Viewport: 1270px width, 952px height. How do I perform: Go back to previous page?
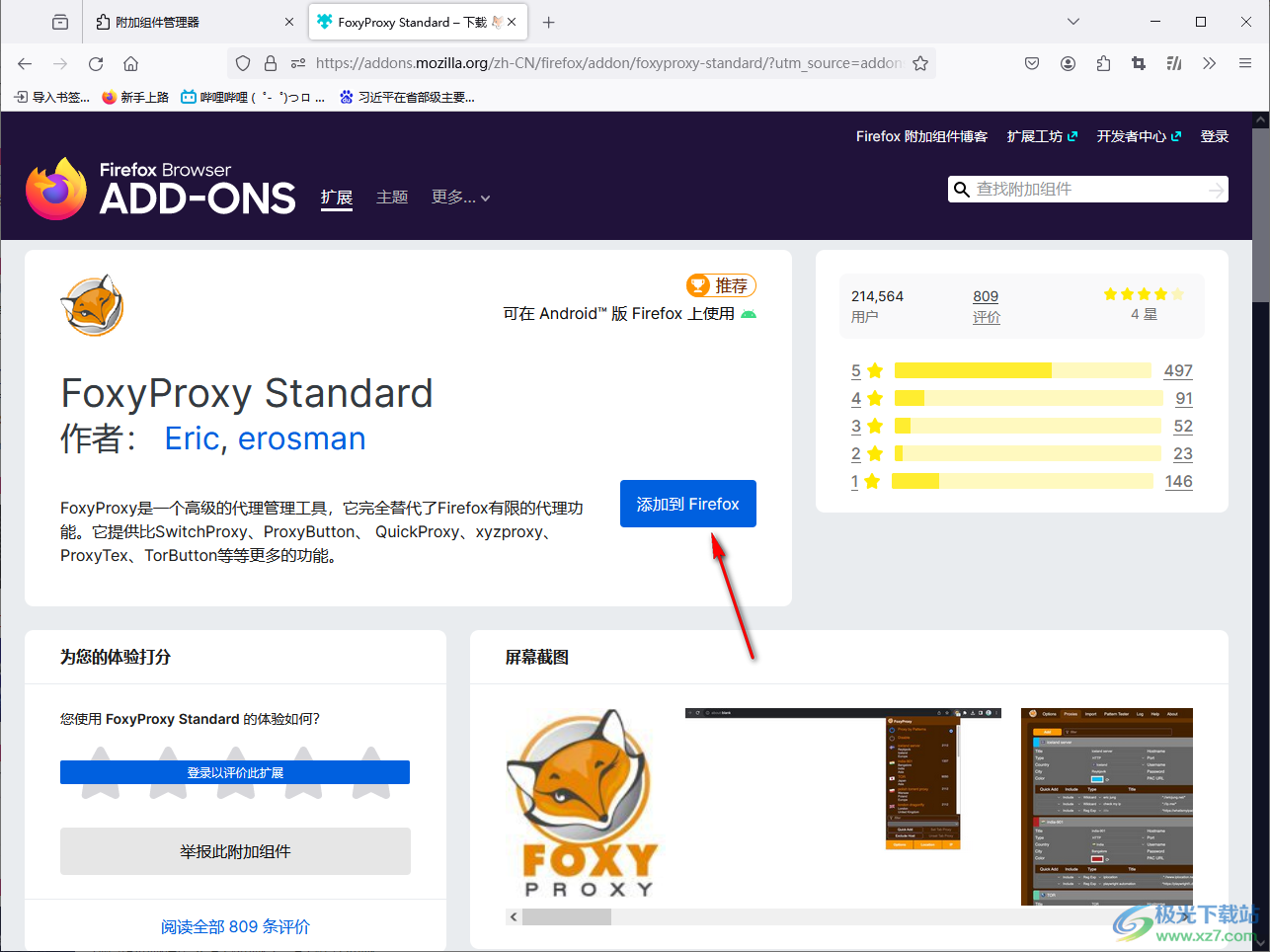(25, 63)
